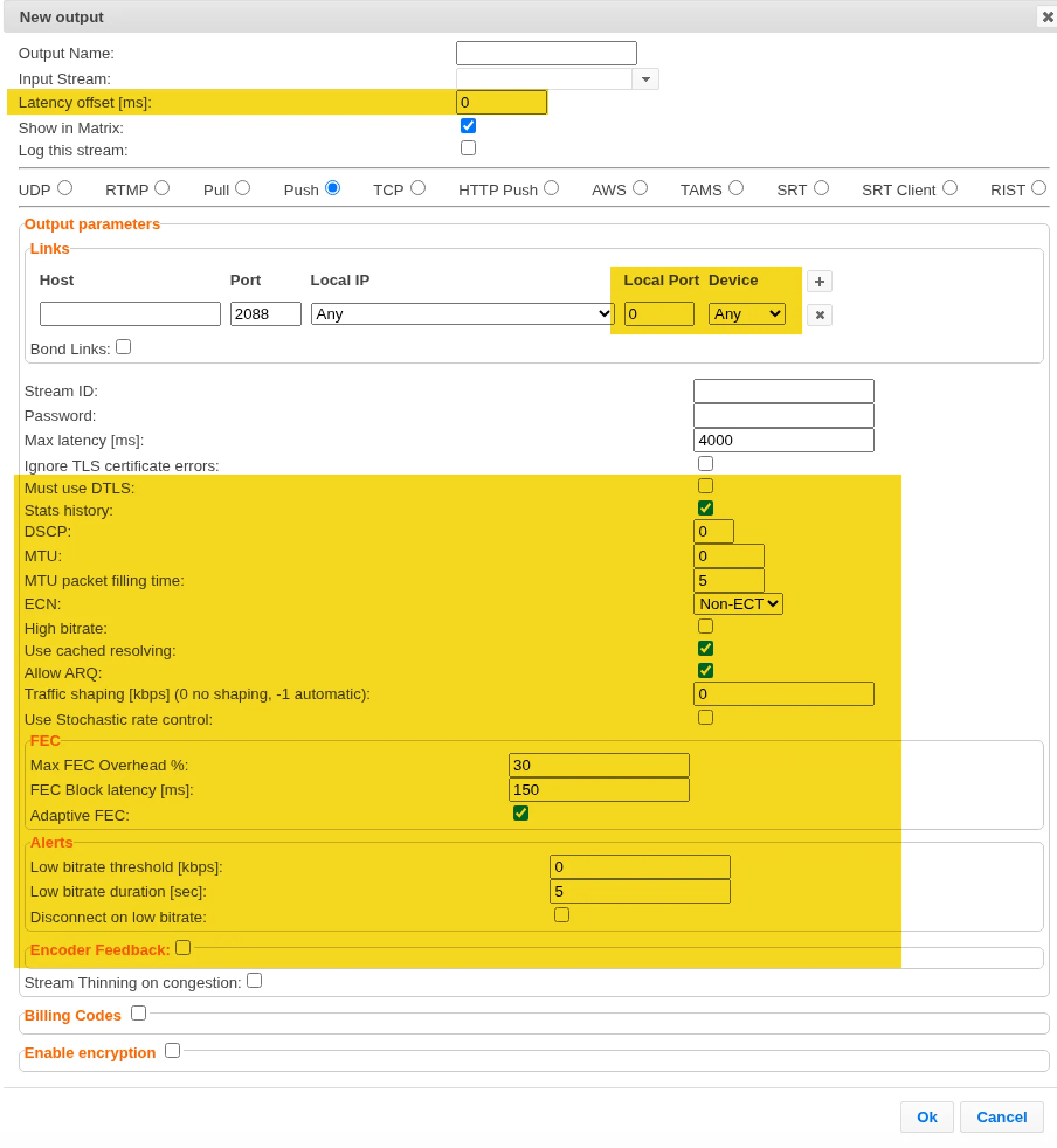
Task: Open the Local IP dropdown
Action: (x=462, y=314)
